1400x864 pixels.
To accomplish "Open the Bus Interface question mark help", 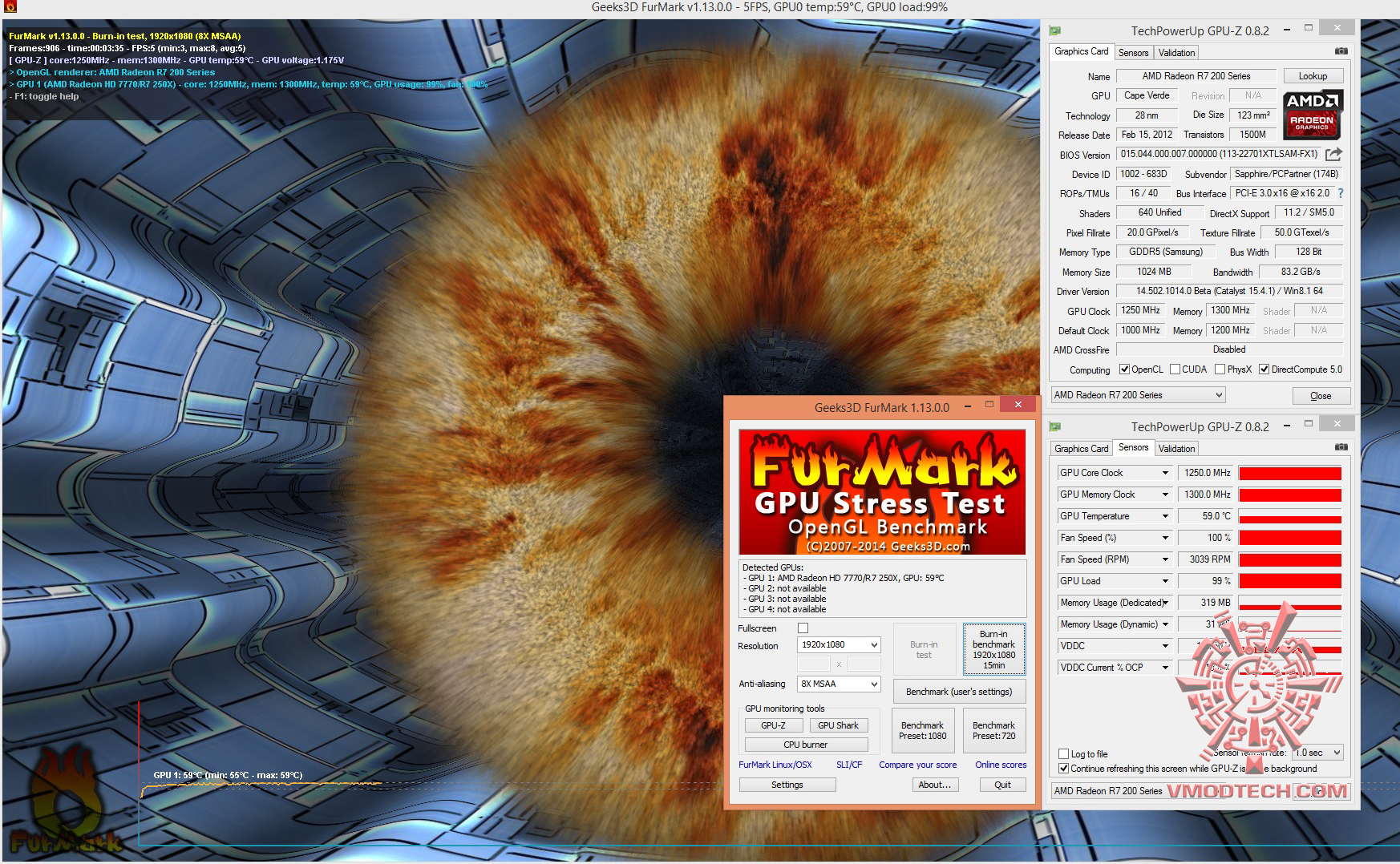I will coord(1340,193).
